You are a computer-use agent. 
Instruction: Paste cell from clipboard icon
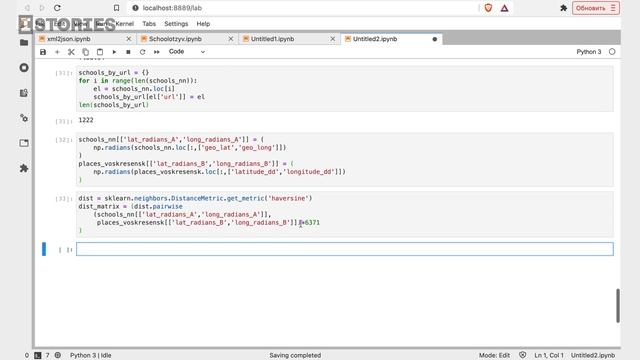click(100, 52)
